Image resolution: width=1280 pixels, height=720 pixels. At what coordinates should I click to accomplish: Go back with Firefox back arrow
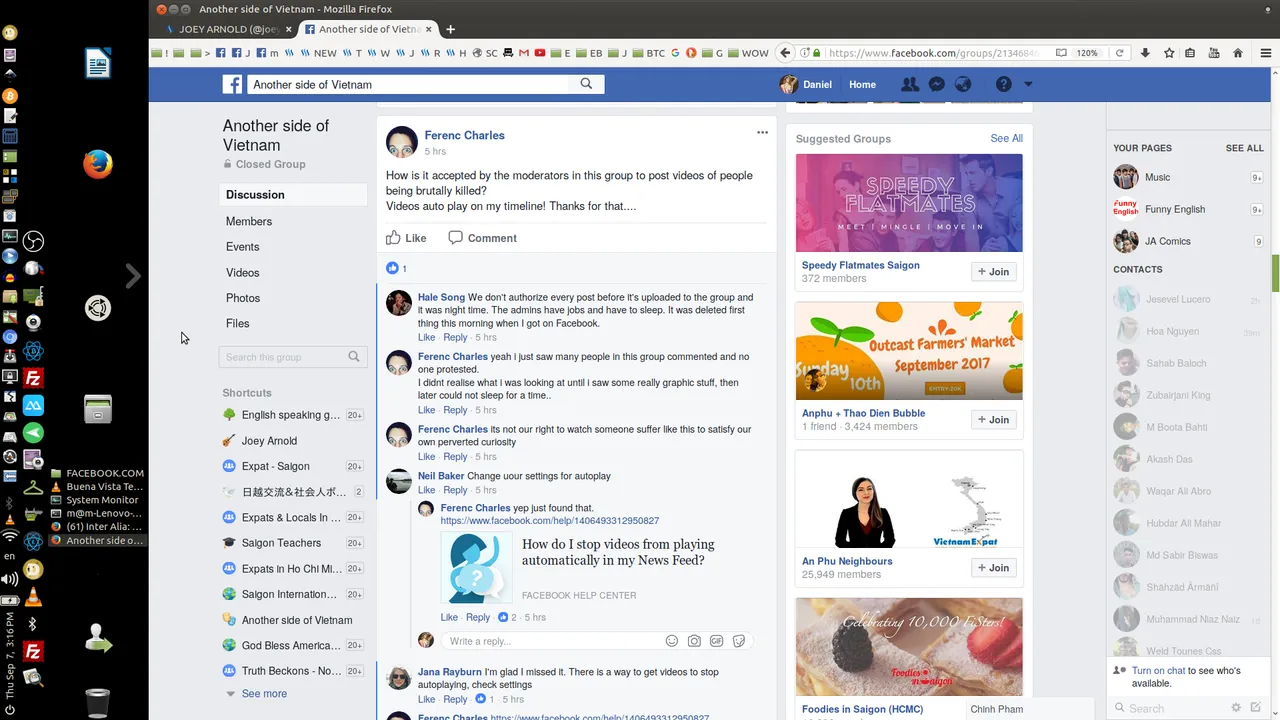pos(786,53)
